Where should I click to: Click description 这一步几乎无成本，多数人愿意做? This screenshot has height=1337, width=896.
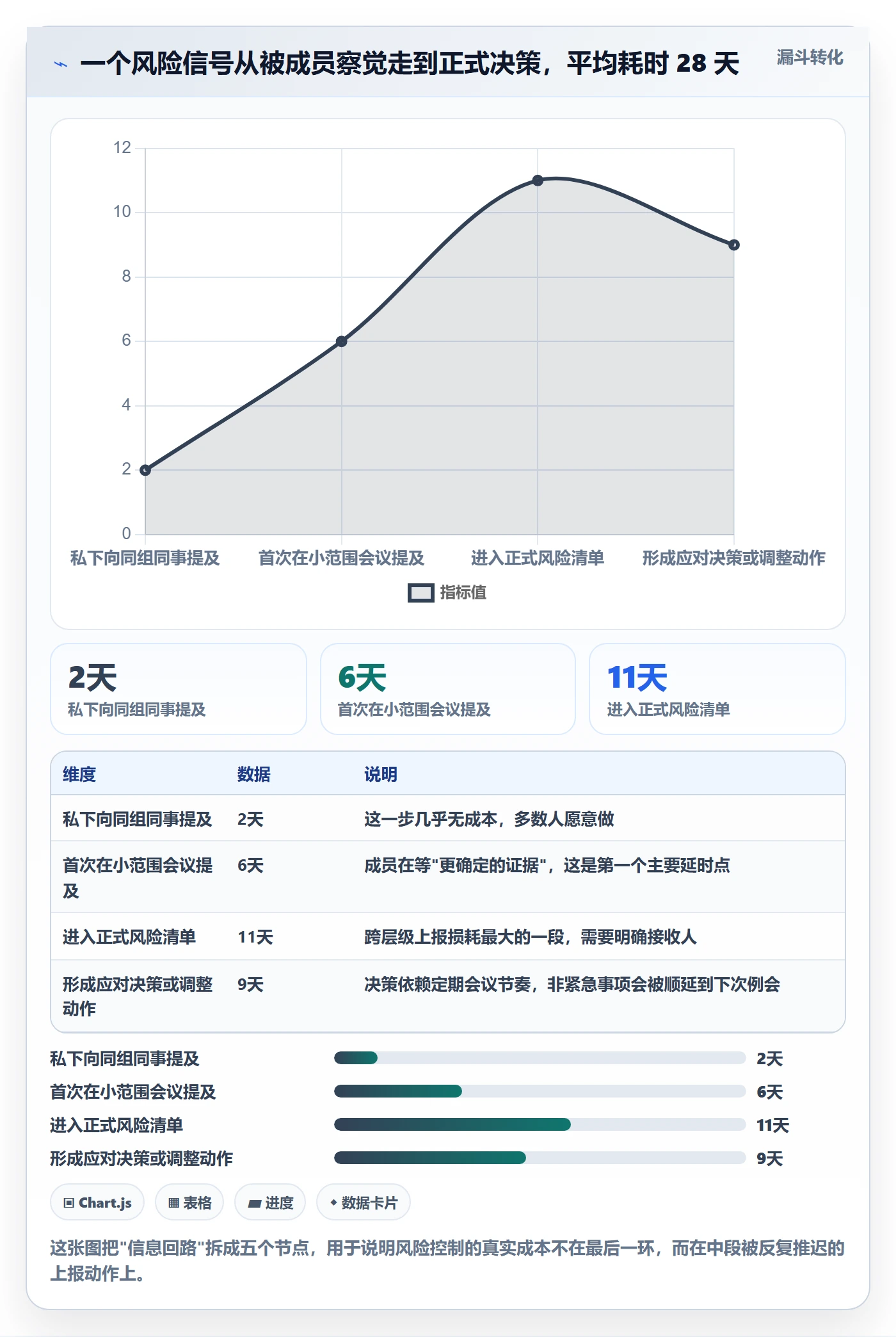(x=489, y=820)
